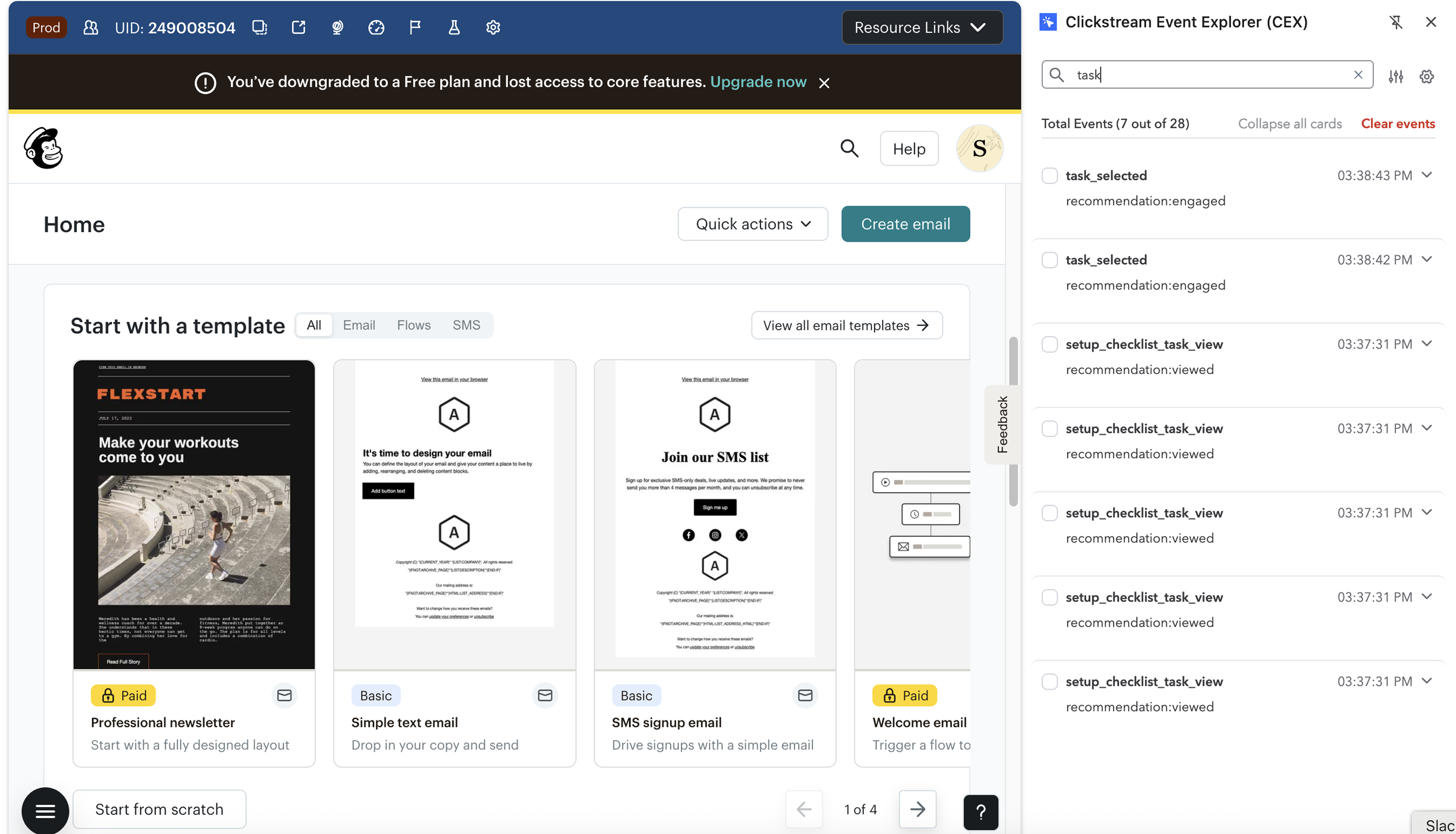Viewport: 1456px width, 834px height.
Task: Click the Create email button
Action: 905,224
